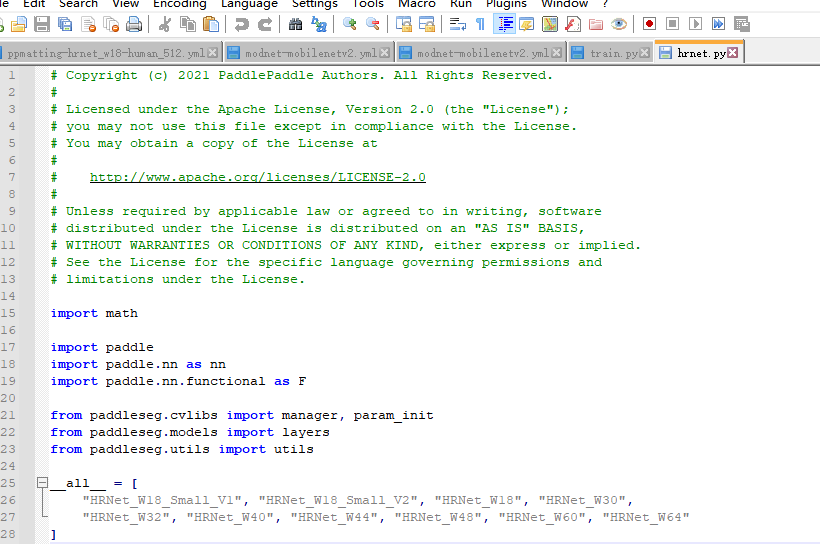The image size is (820, 544).
Task: Close the current document via toolbar icon
Action: 88,24
